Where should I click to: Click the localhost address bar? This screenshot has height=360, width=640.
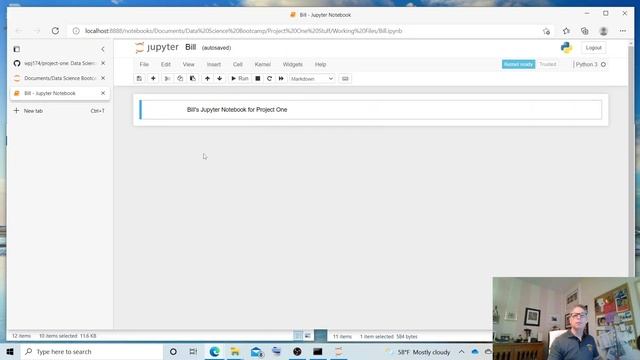click(302, 31)
